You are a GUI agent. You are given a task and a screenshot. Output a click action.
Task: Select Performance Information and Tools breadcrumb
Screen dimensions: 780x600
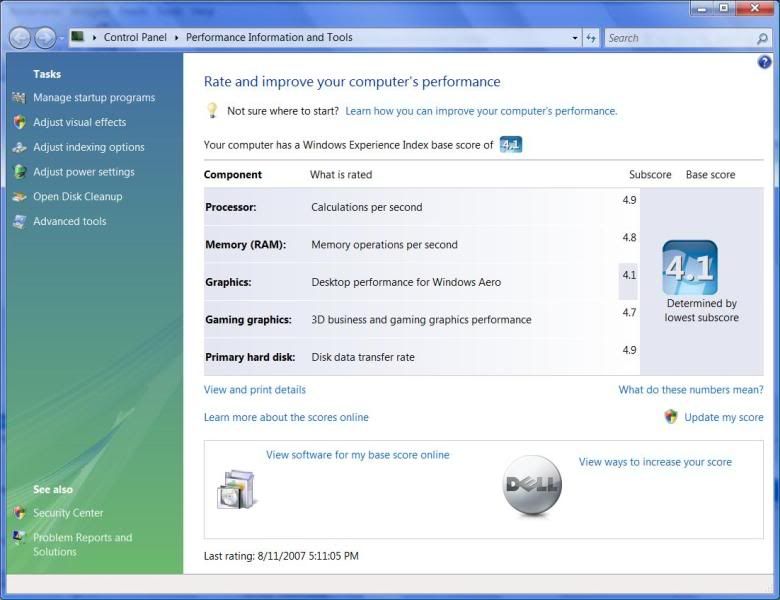[269, 37]
